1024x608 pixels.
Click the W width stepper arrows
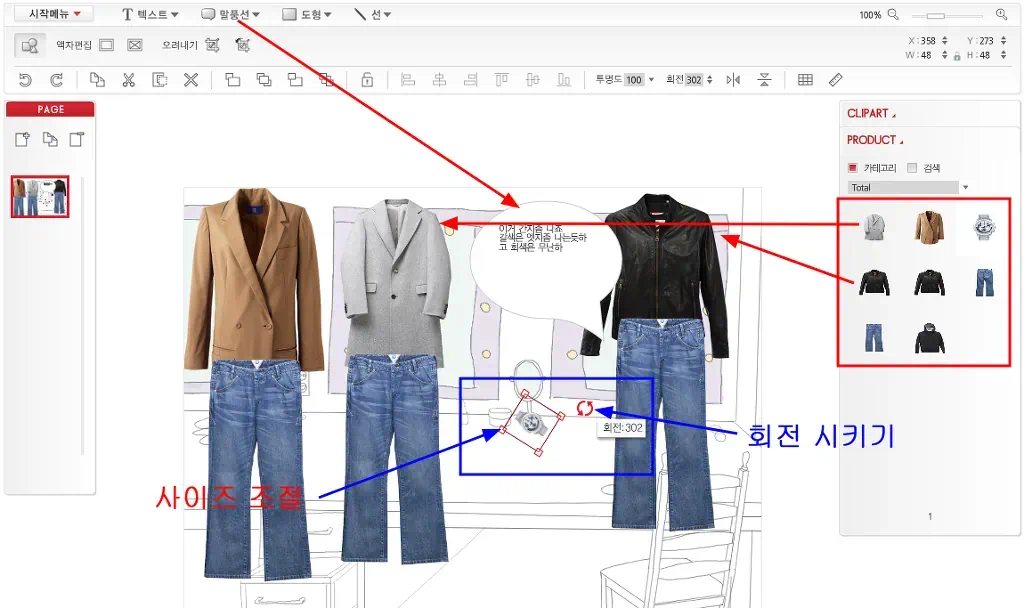944,56
